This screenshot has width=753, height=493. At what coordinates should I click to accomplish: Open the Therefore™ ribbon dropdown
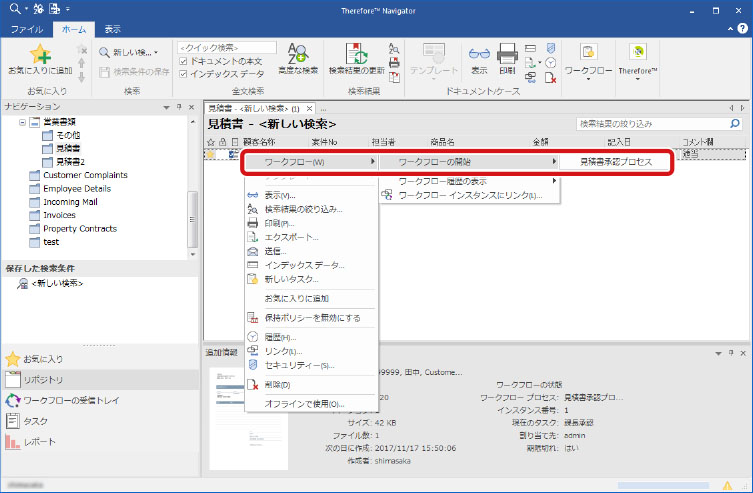[637, 62]
